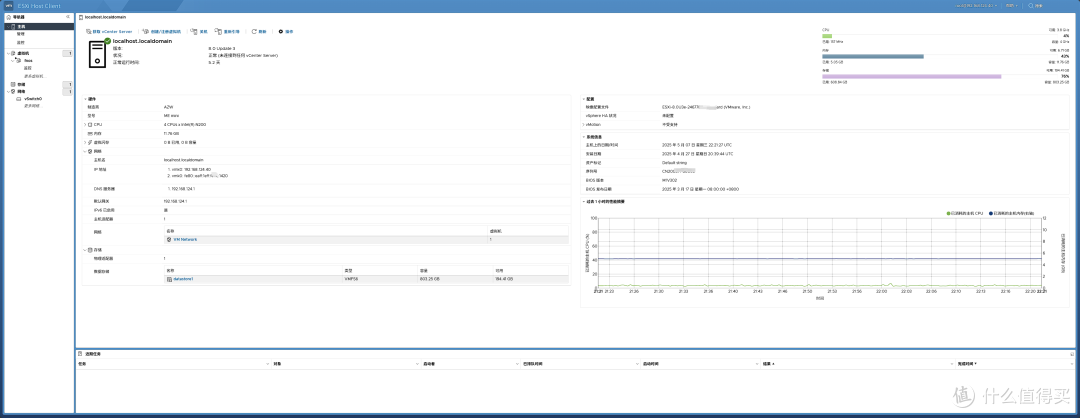1080x418 pixels.
Task: Select Storage in the navigator tree
Action: point(21,84)
